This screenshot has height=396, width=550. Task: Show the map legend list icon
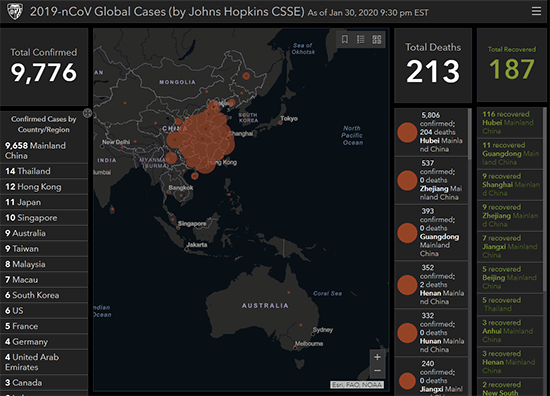[x=361, y=39]
